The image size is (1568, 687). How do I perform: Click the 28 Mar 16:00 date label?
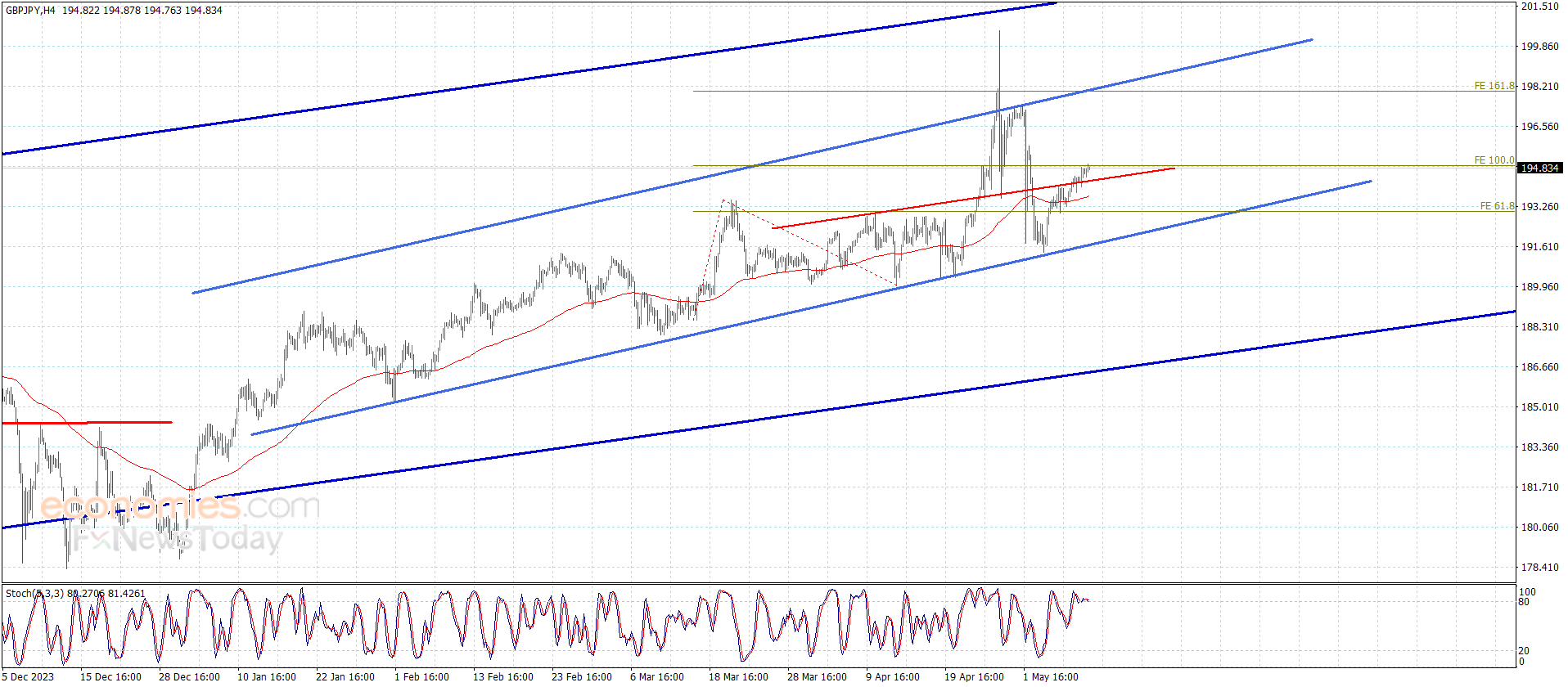click(x=818, y=677)
